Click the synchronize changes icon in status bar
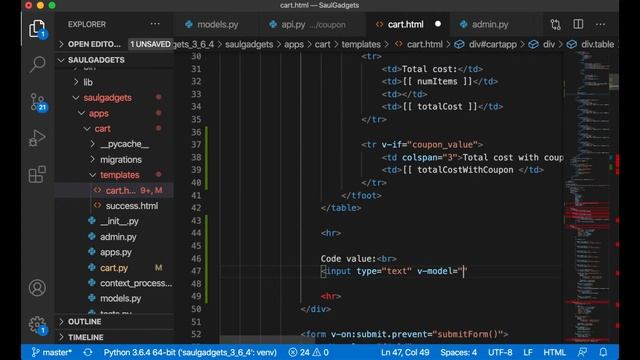 point(88,352)
